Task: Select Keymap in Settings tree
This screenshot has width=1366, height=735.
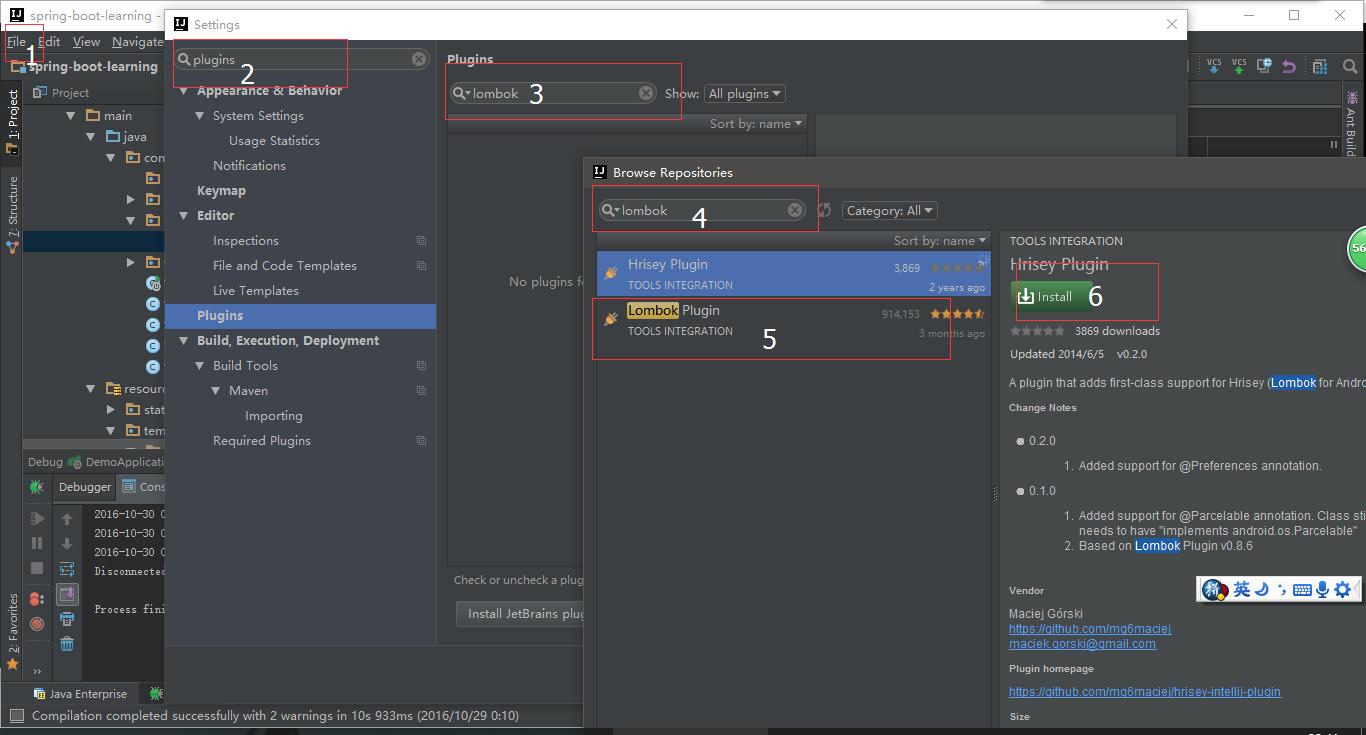Action: [x=221, y=190]
